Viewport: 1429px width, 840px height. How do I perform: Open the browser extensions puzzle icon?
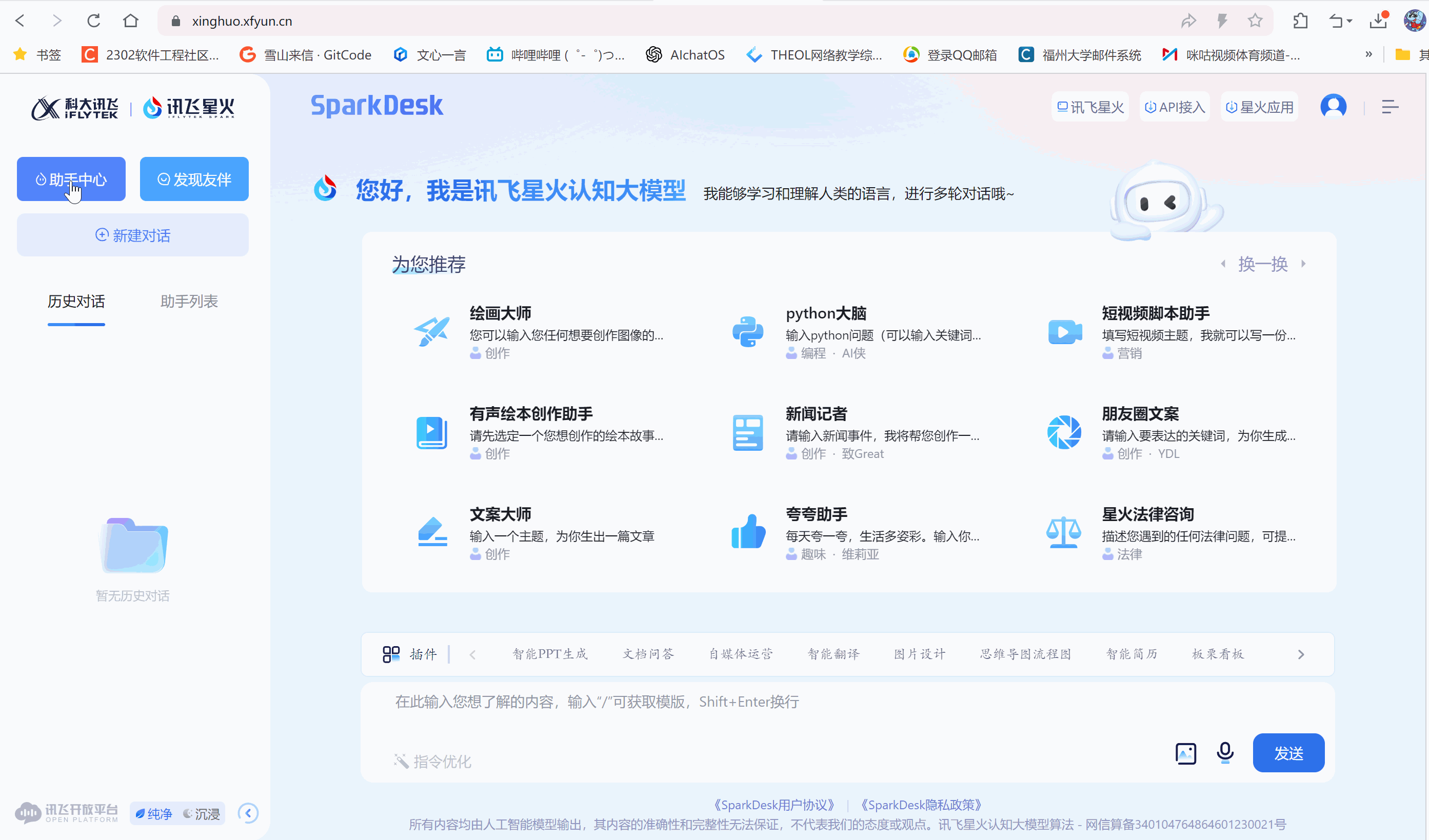click(1300, 21)
